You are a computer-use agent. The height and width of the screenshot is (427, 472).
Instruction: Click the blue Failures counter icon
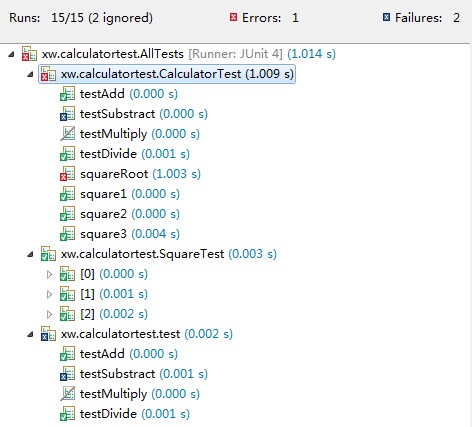[x=386, y=17]
